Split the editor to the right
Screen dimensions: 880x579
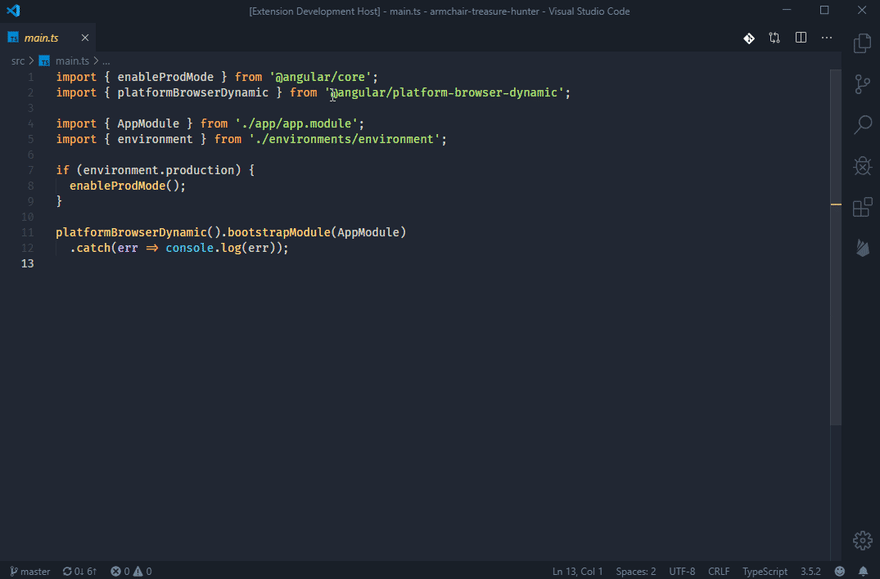pos(801,38)
